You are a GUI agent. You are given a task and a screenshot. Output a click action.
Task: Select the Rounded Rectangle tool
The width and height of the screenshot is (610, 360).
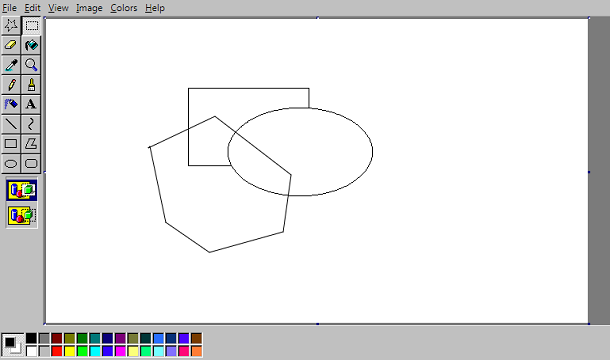[31, 163]
